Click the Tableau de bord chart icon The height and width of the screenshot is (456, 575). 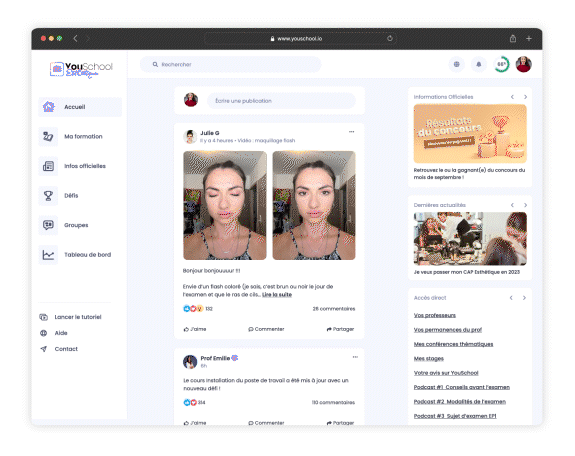coord(48,255)
